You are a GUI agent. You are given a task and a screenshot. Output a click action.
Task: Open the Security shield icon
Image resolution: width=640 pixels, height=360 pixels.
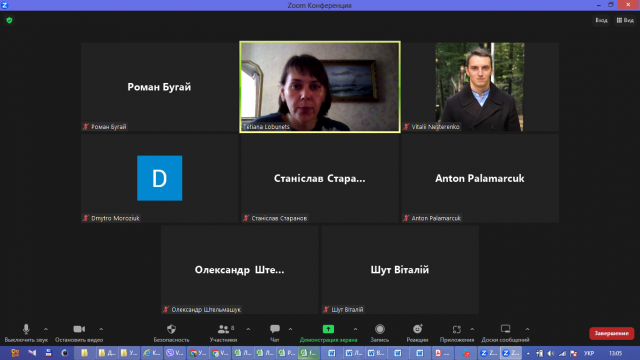click(x=171, y=329)
